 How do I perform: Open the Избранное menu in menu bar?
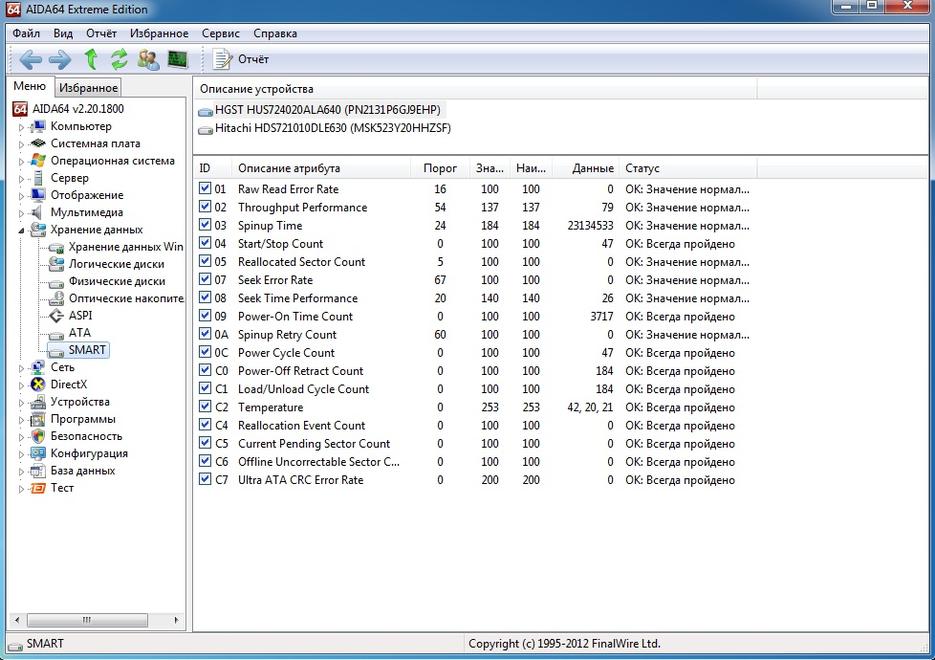[x=159, y=33]
